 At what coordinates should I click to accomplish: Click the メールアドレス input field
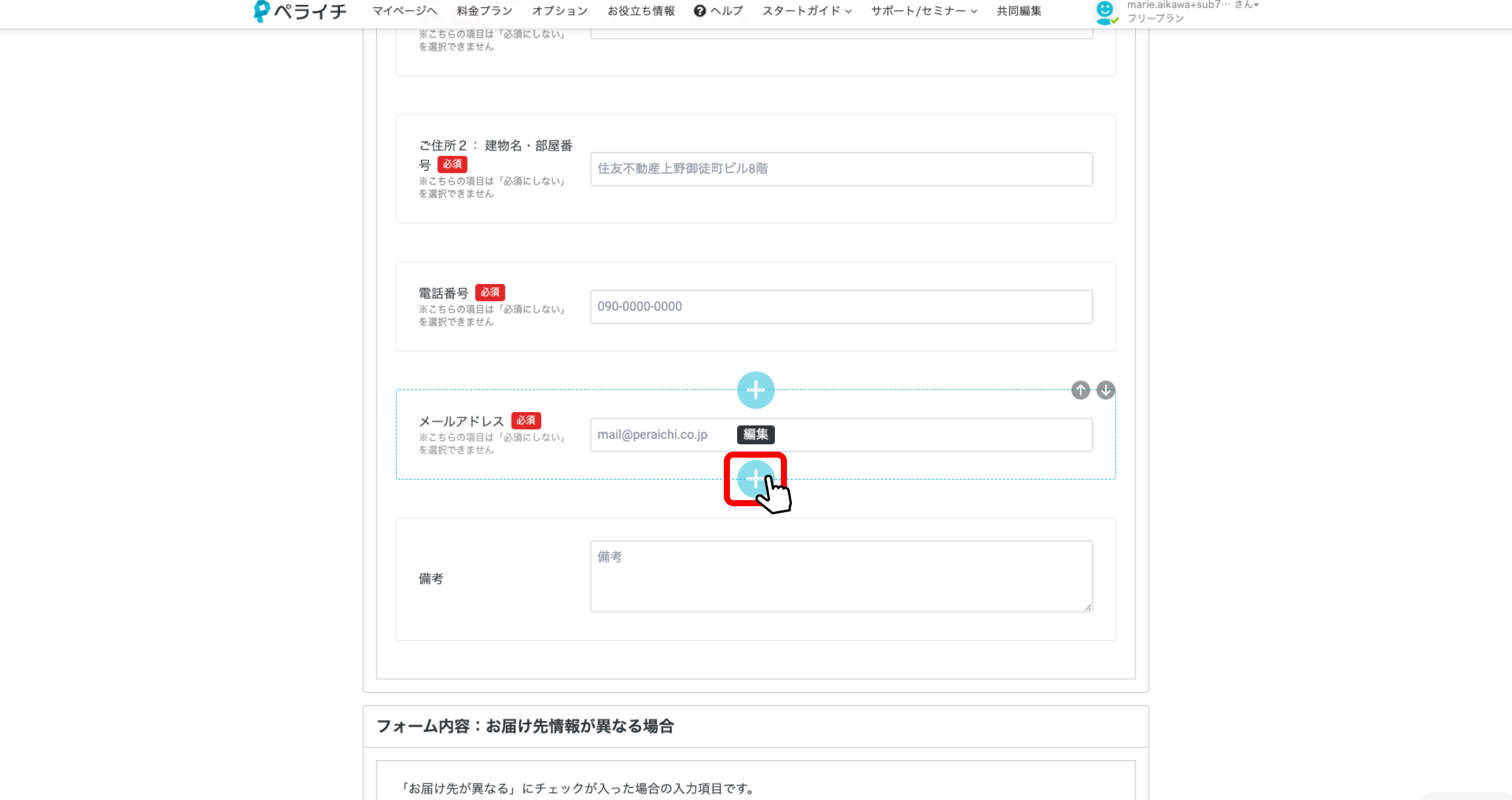[841, 435]
